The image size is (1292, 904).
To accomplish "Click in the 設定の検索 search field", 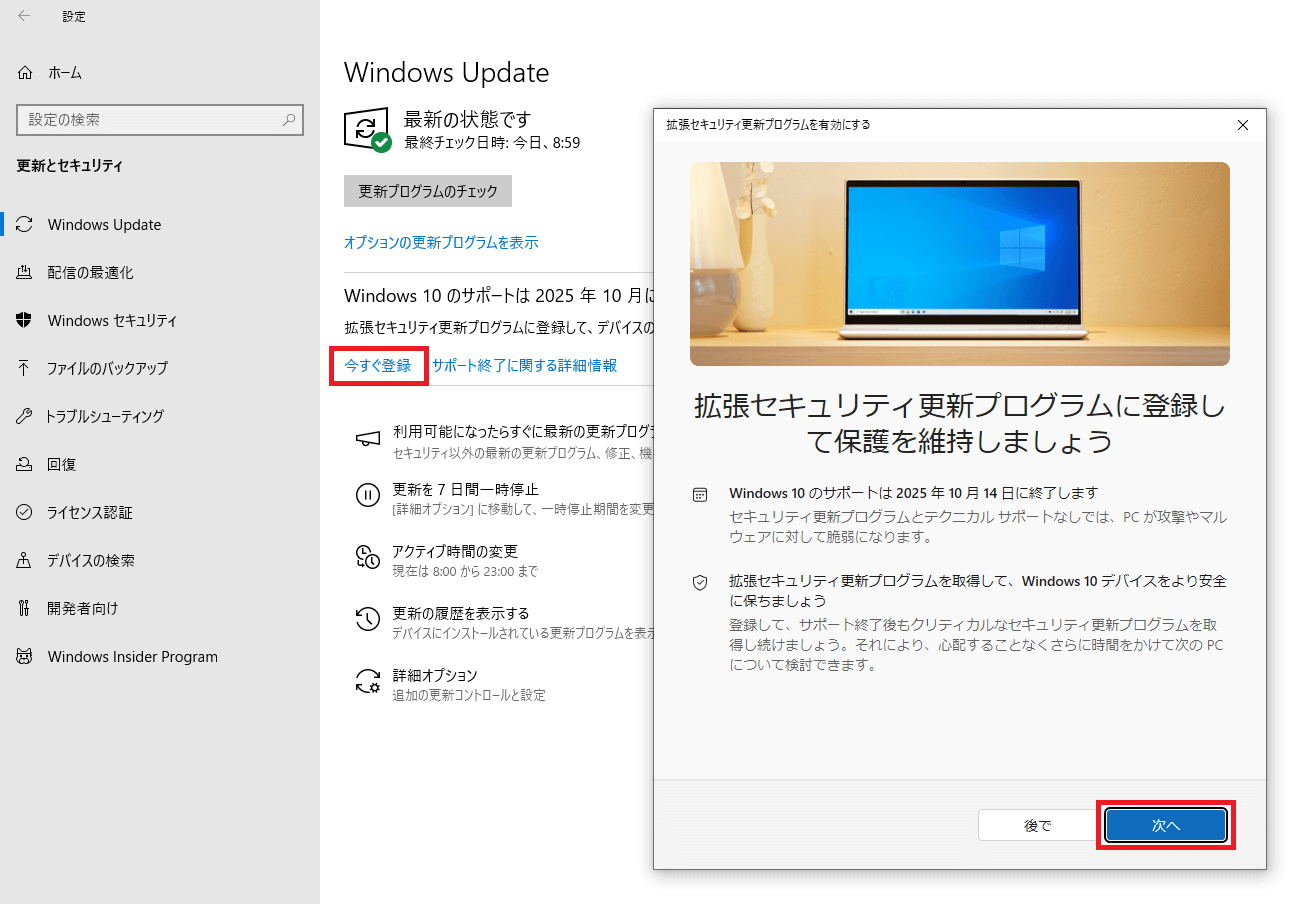I will click(150, 120).
